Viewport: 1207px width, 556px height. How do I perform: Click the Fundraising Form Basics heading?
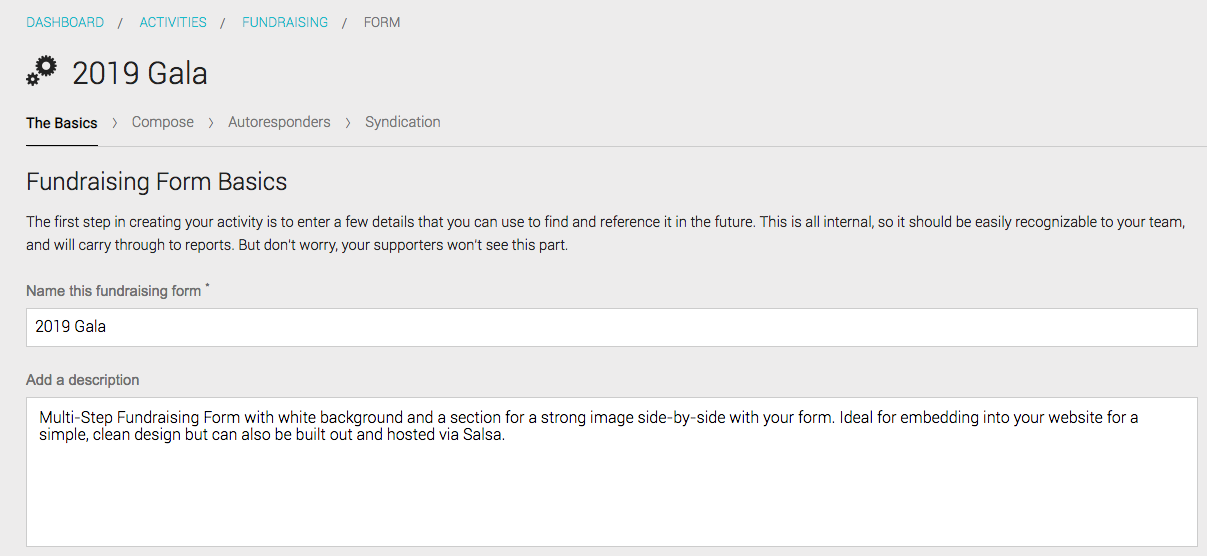click(157, 182)
